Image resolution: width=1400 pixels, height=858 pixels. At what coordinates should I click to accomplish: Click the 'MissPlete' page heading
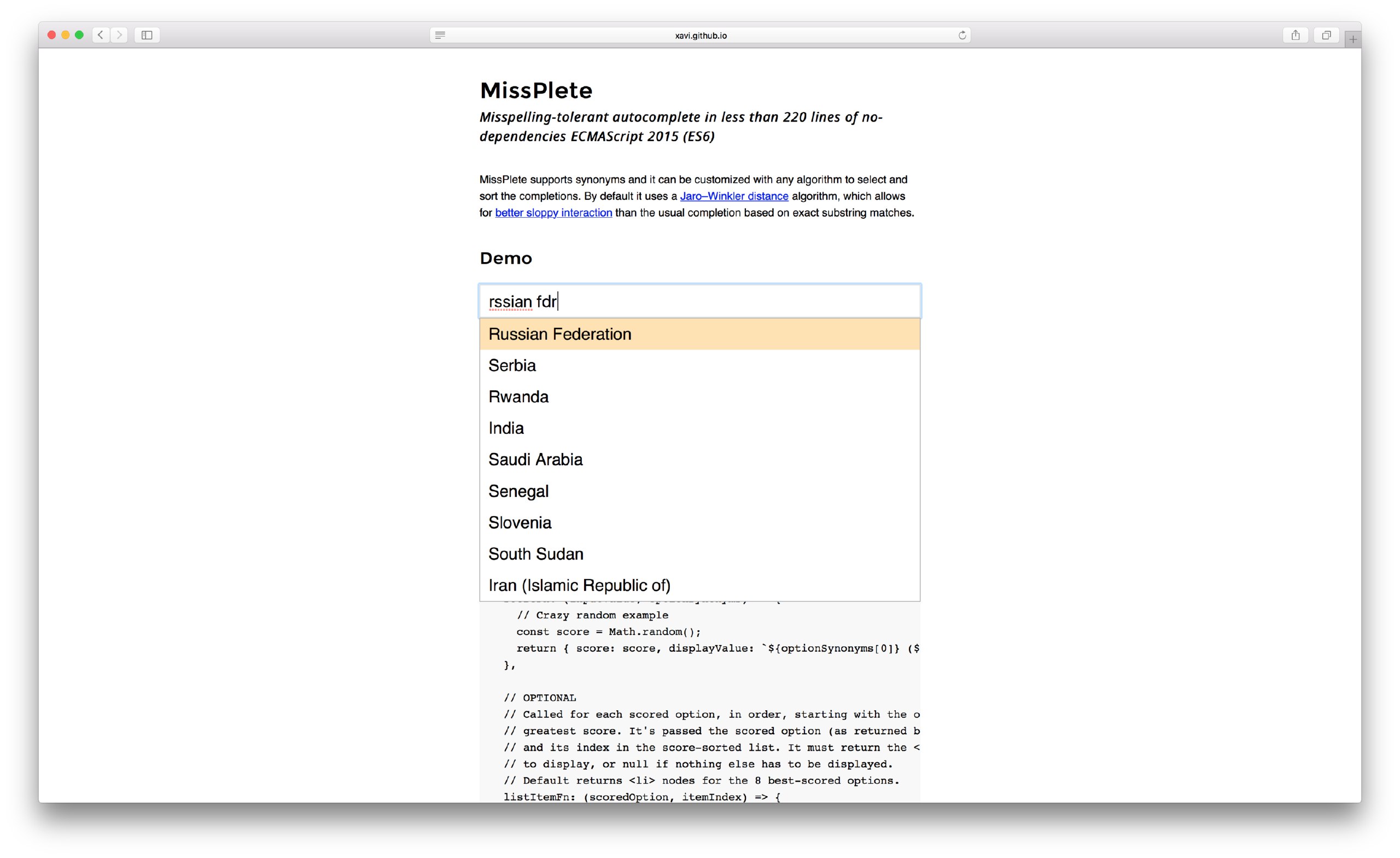pos(536,90)
